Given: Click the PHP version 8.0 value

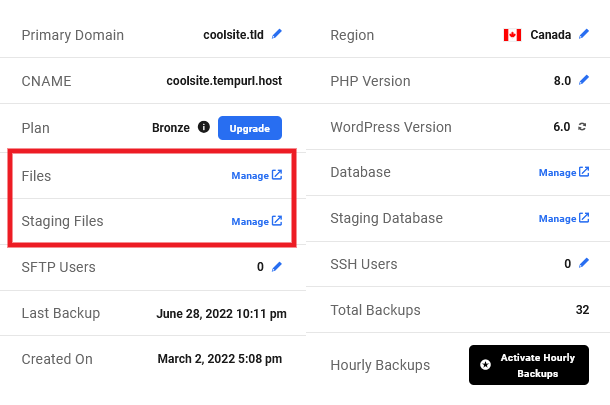Looking at the screenshot, I should click(562, 81).
